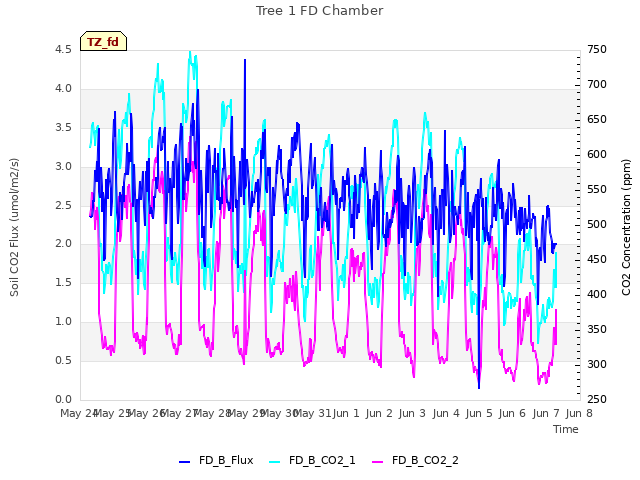
Task: Click the chart title Tree 1 FD Chamber
Action: pyautogui.click(x=320, y=11)
